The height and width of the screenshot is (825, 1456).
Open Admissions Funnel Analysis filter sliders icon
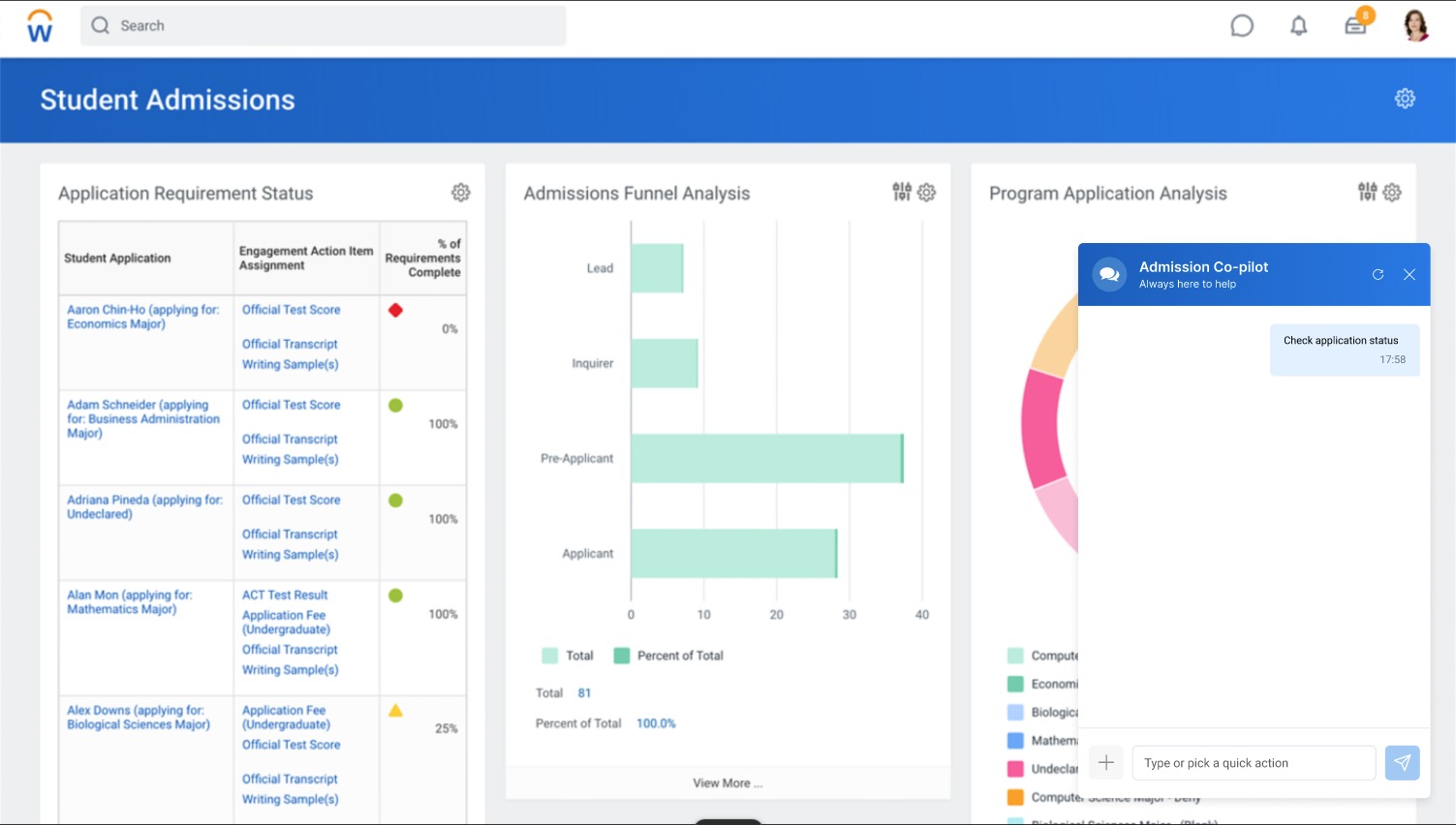902,193
